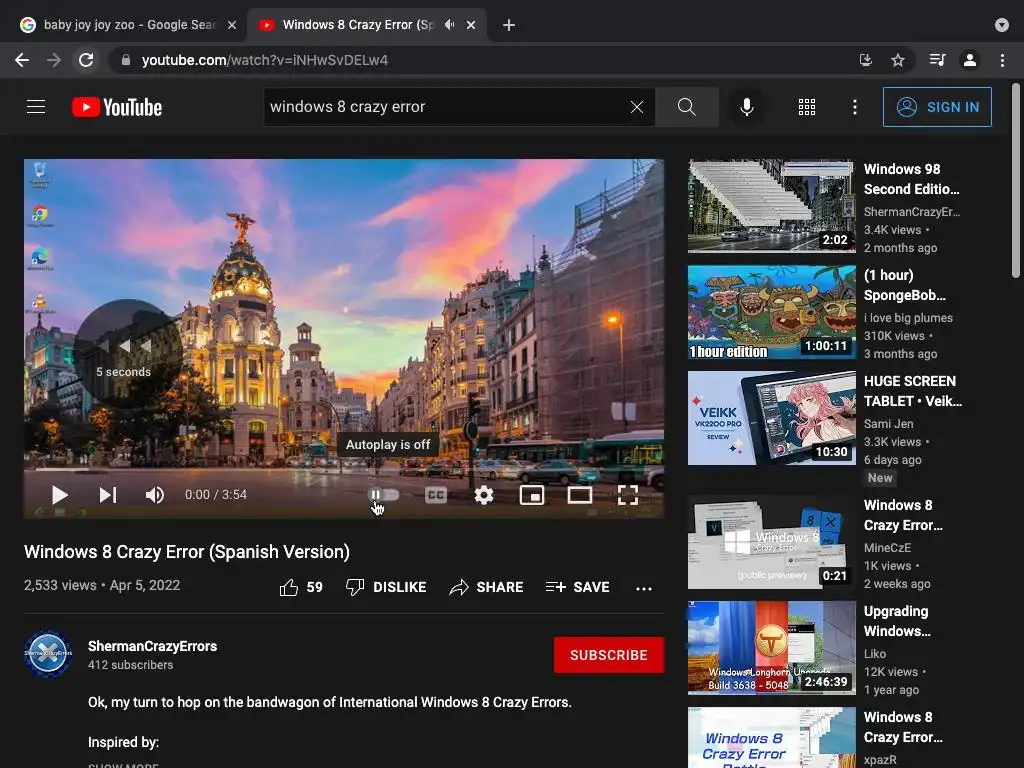Toggle subtitles with the CC button
Viewport: 1024px width, 768px height.
coord(436,495)
